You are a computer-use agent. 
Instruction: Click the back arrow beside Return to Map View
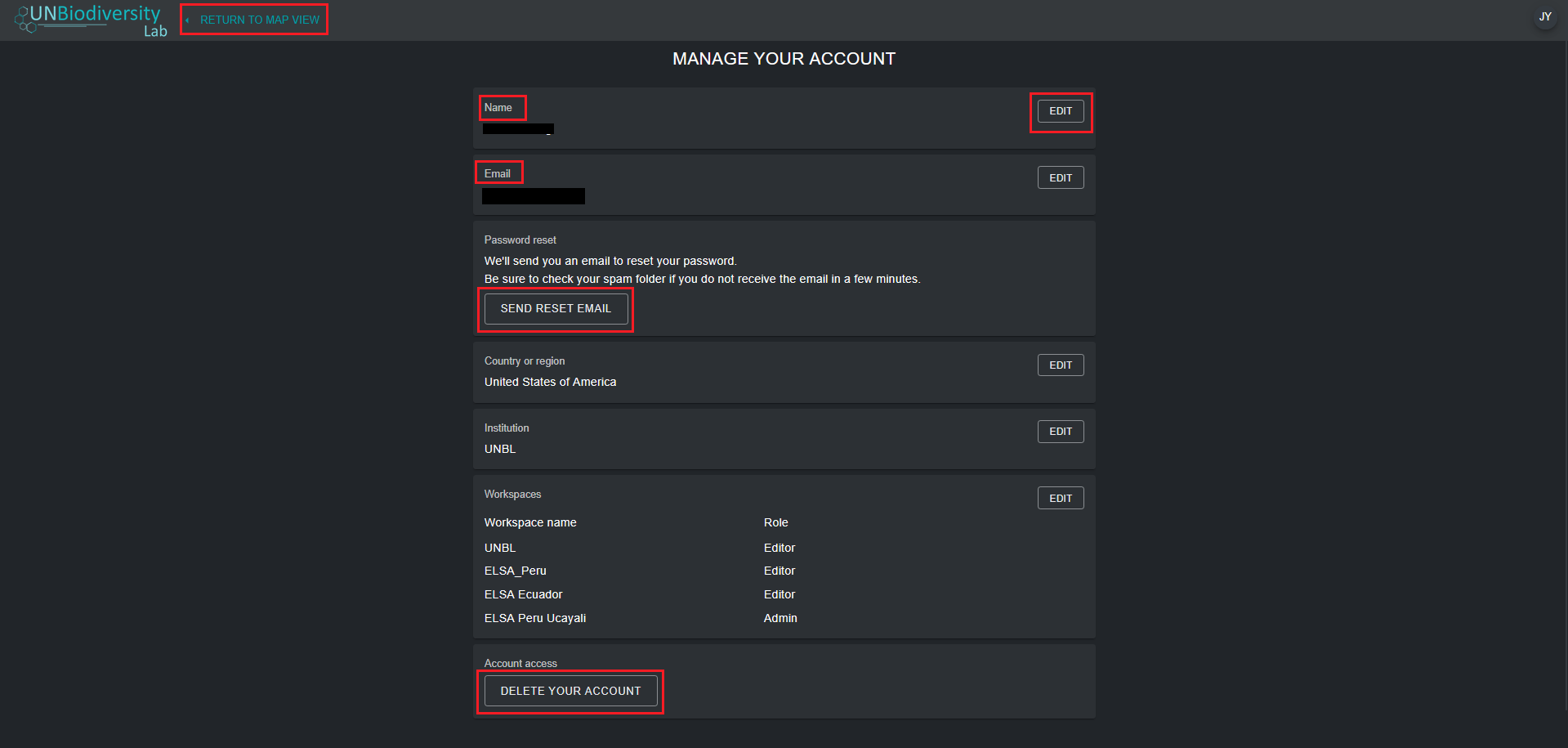point(187,20)
